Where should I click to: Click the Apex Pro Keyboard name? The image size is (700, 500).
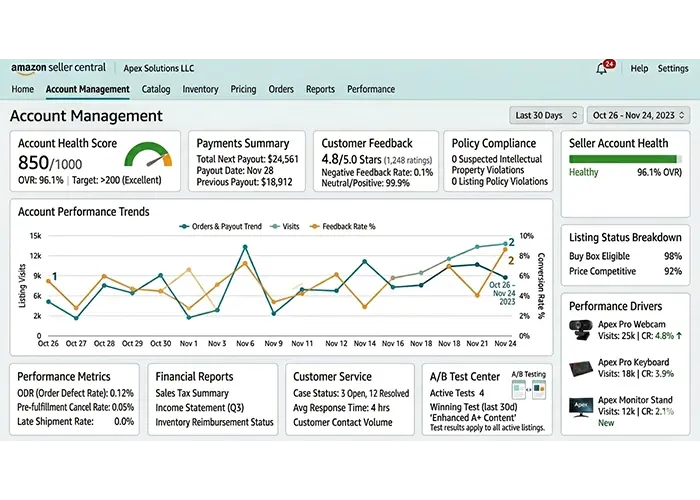633,362
